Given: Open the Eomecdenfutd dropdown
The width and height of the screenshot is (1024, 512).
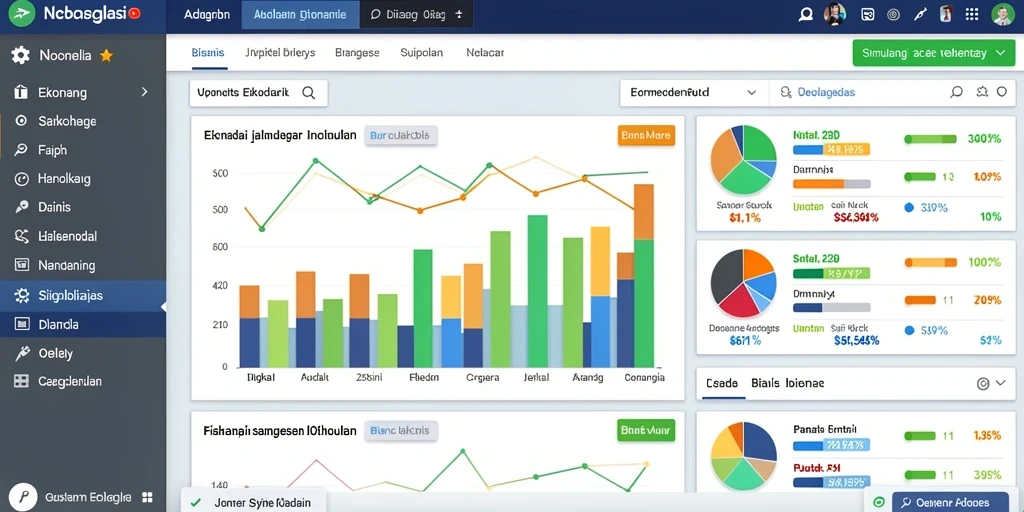Looking at the screenshot, I should 694,93.
